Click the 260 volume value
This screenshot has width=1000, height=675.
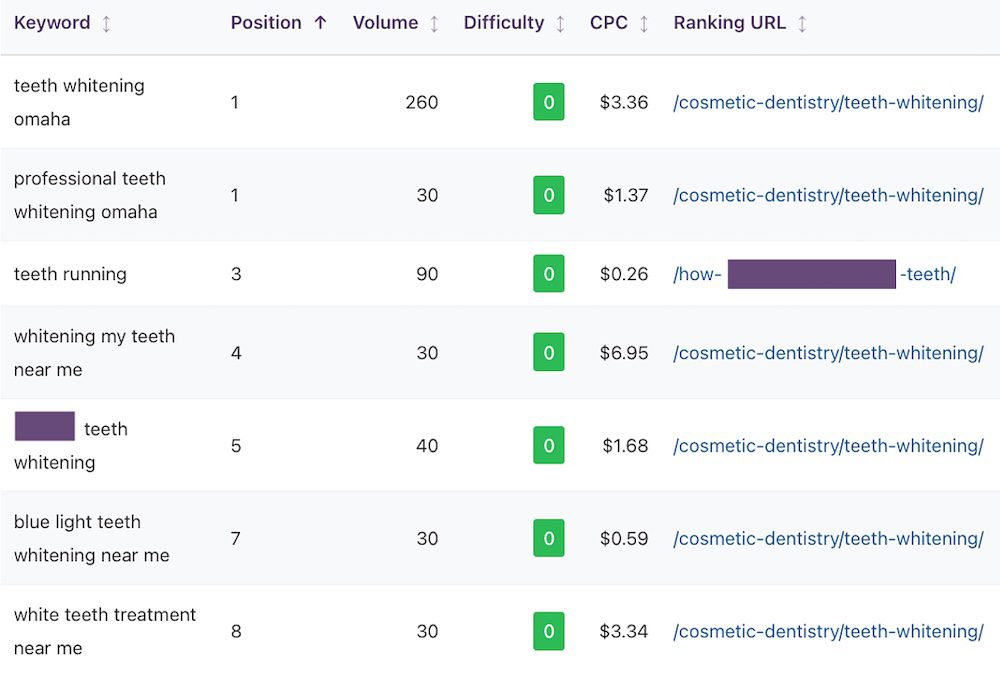pos(421,102)
